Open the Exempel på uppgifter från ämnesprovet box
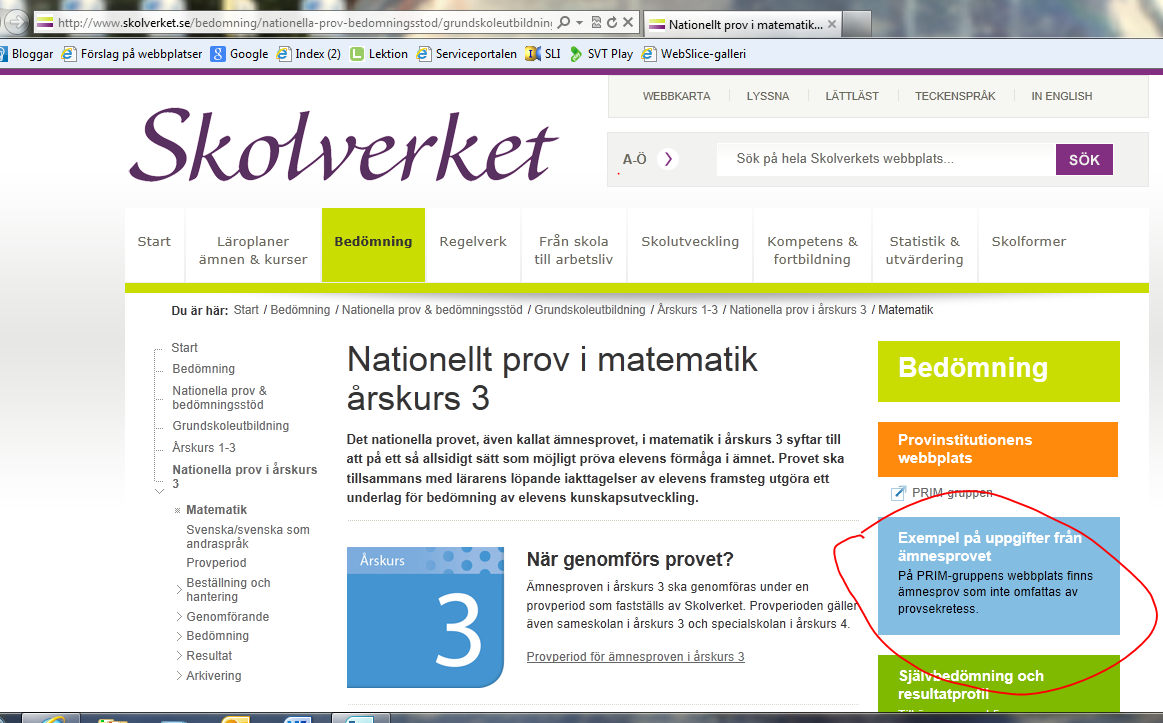The image size is (1163, 723). point(998,576)
